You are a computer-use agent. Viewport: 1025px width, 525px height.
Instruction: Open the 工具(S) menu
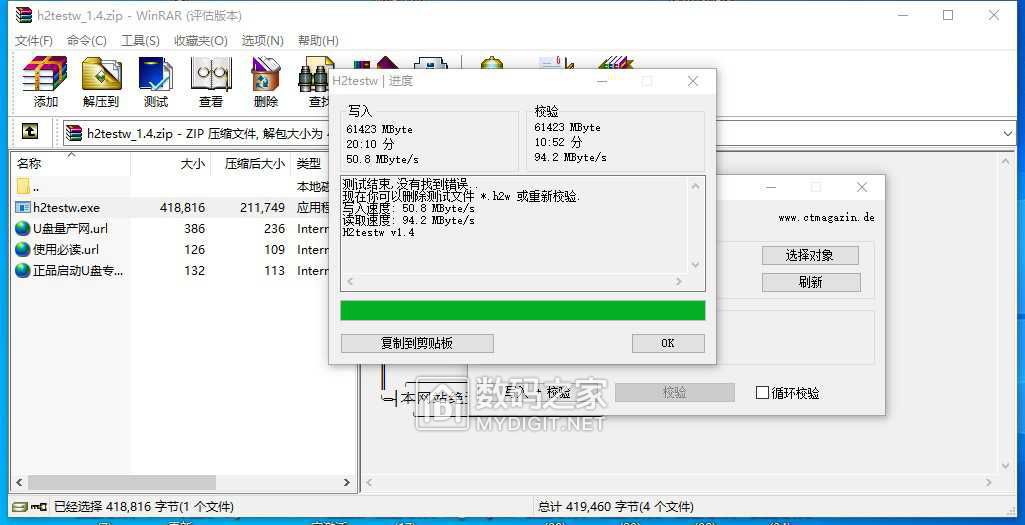pyautogui.click(x=141, y=41)
